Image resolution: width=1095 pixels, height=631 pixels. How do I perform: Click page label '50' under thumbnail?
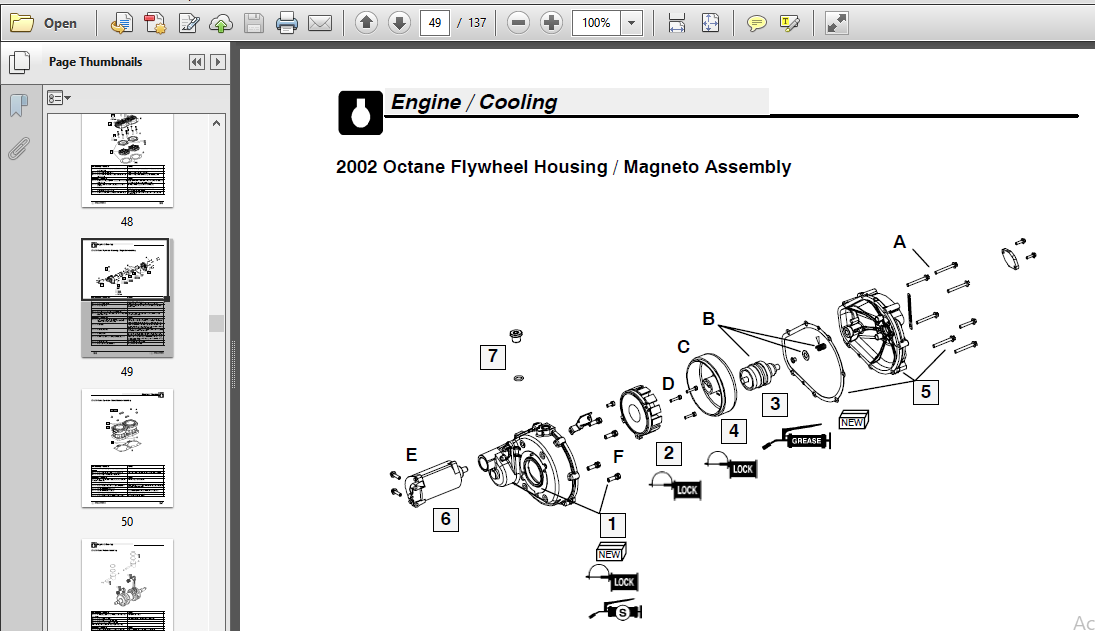pos(127,521)
